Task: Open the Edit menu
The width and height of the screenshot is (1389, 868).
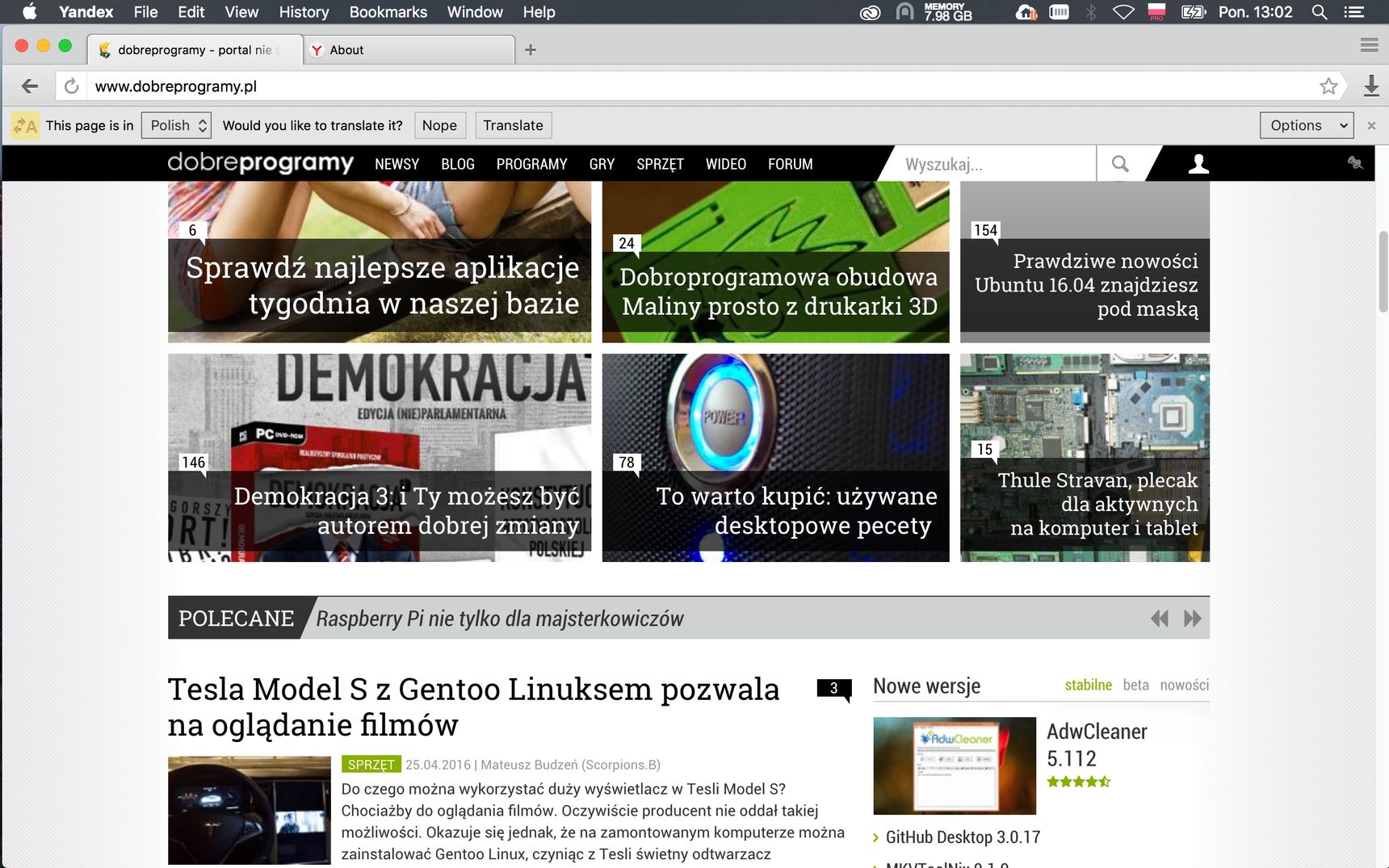Action: [x=191, y=12]
